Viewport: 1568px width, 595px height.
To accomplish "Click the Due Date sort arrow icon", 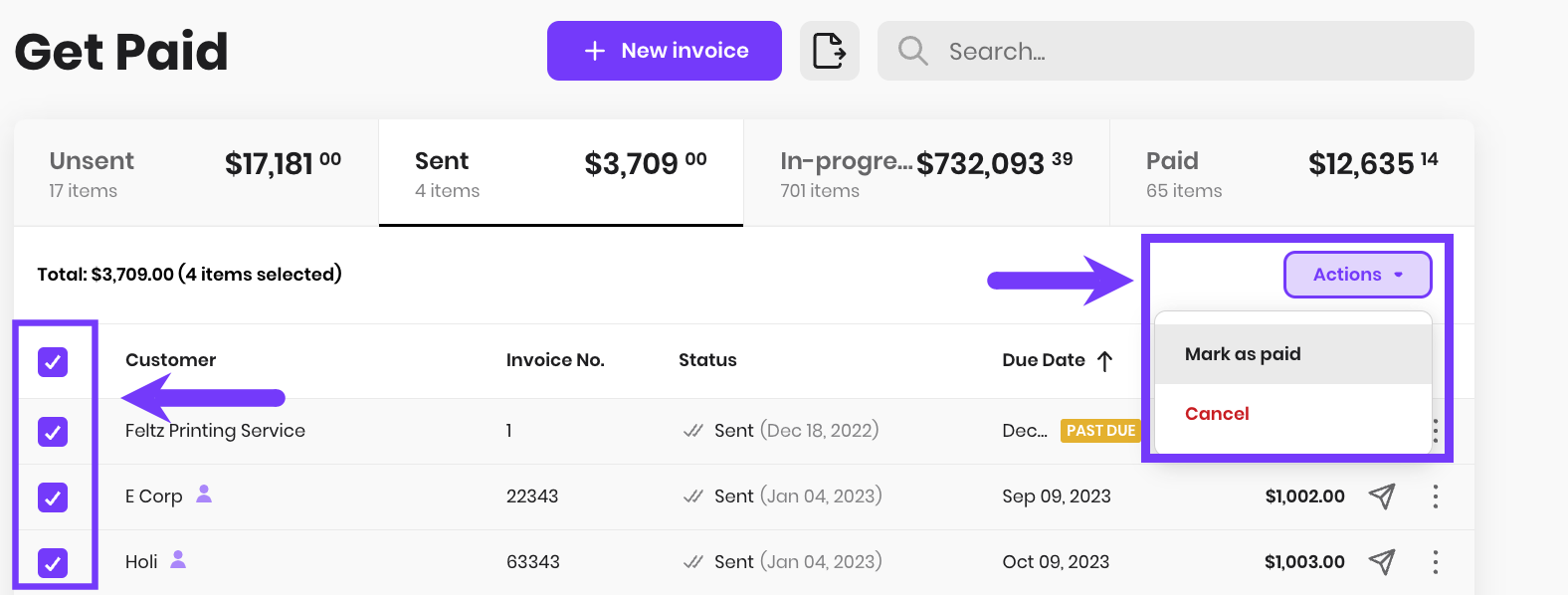I will [1104, 361].
